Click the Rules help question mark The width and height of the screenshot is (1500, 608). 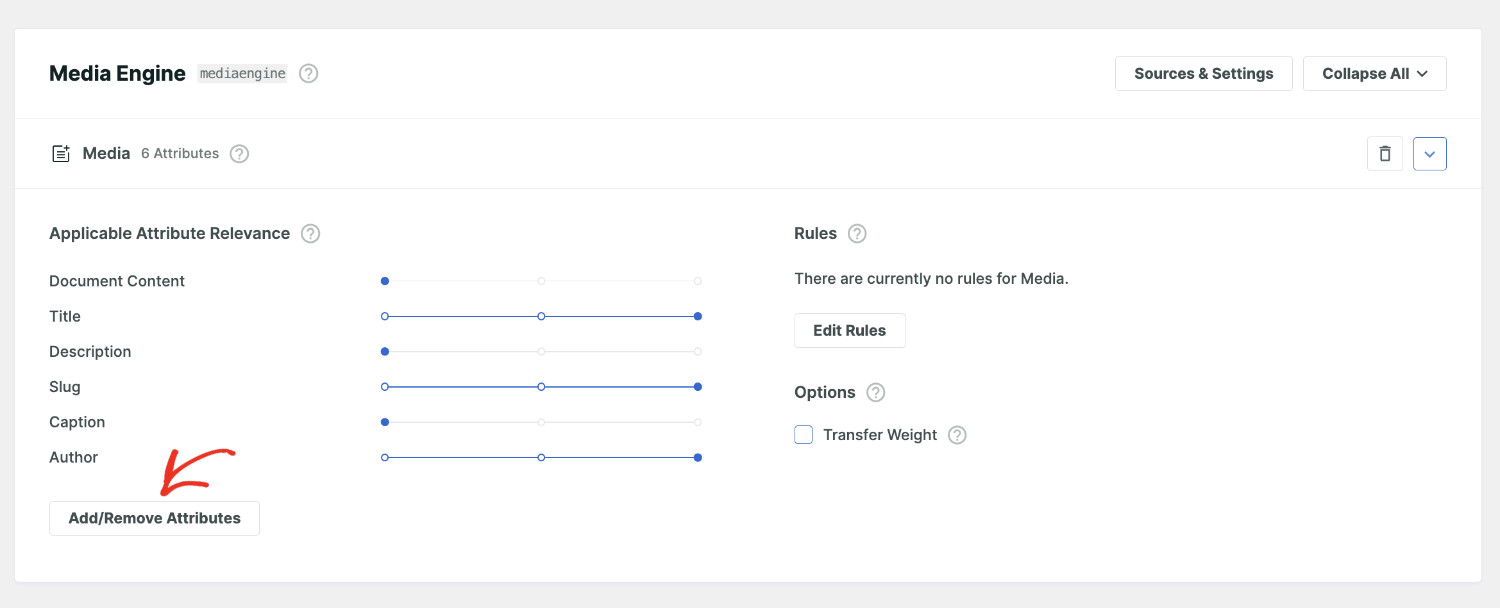coord(857,234)
